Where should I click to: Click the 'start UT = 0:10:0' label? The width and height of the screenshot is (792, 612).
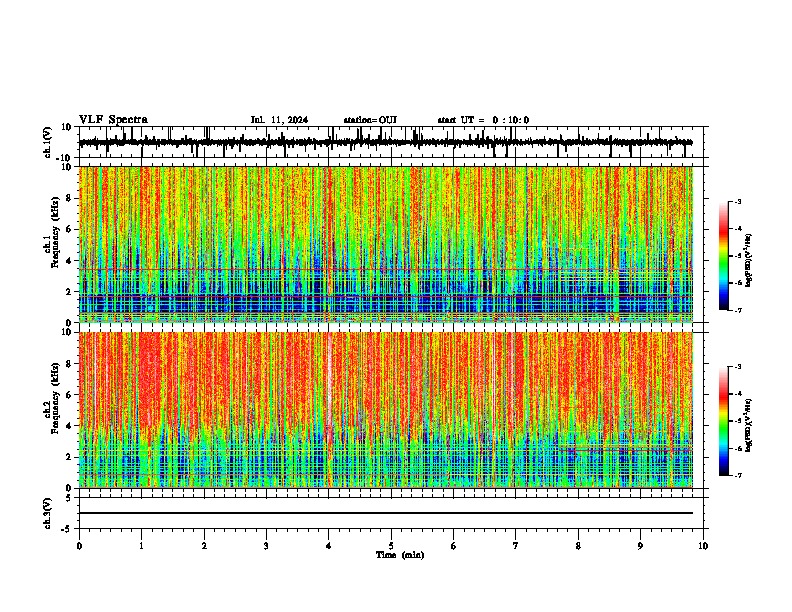(x=483, y=120)
